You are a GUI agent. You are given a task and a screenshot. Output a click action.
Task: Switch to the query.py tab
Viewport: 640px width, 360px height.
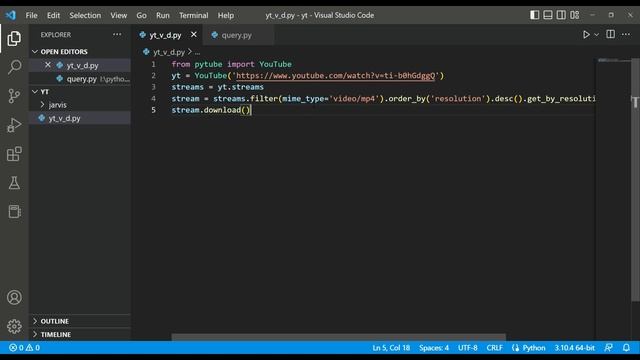[x=237, y=35]
